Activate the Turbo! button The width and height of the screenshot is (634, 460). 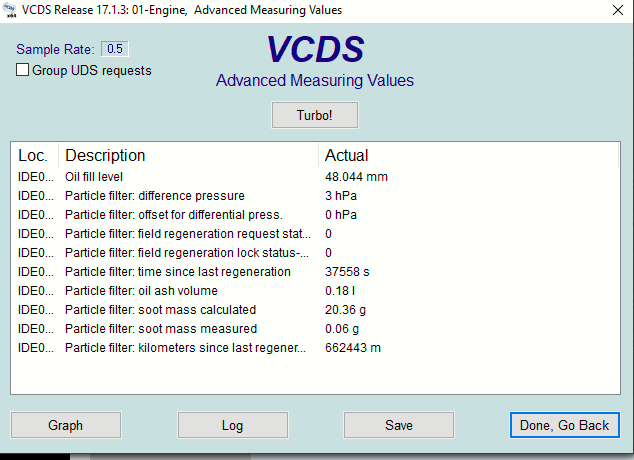[315, 115]
